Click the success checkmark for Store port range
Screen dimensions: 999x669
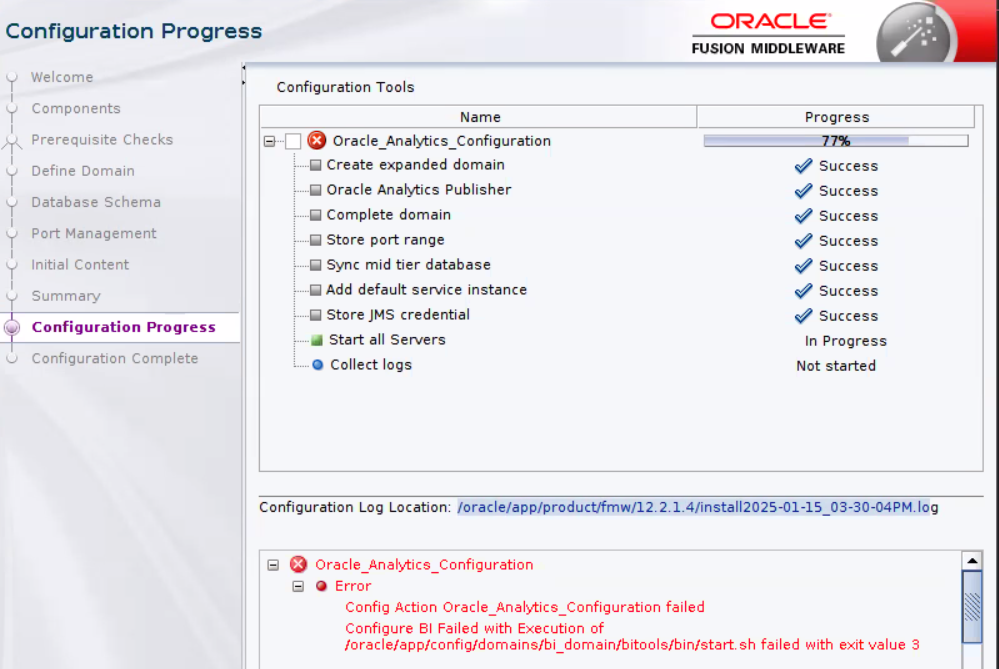coord(803,240)
